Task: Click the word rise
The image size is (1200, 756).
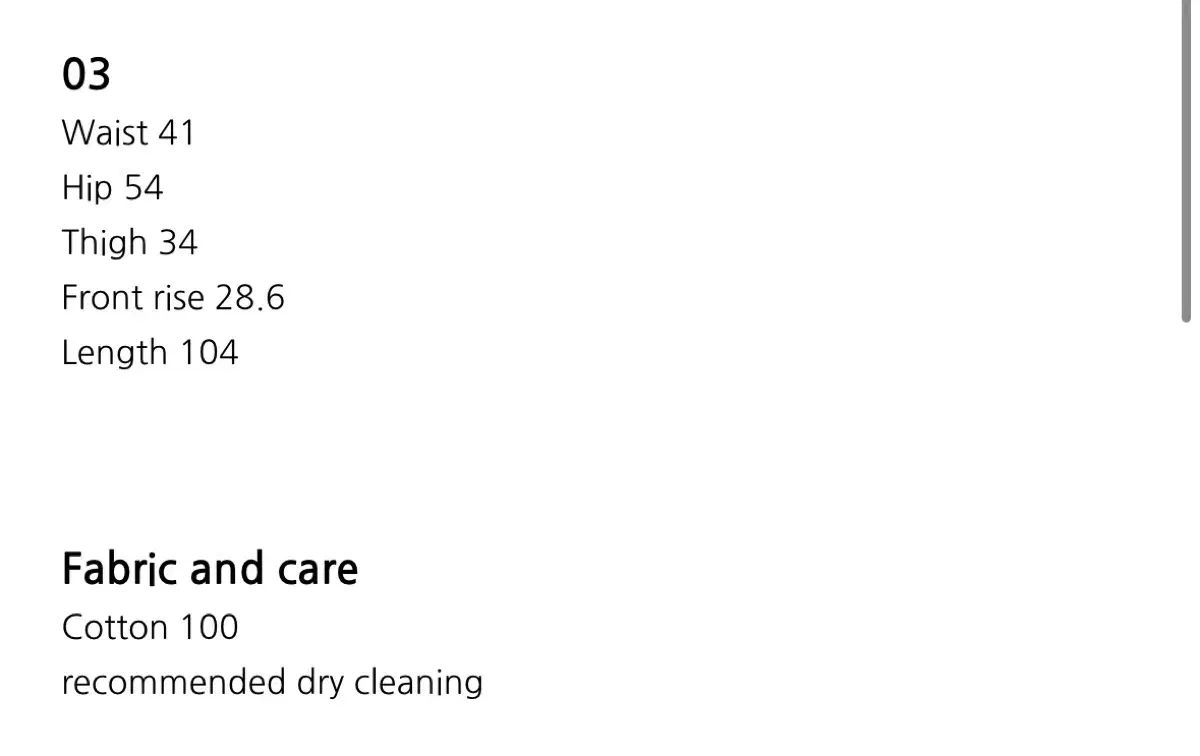Action: point(179,298)
